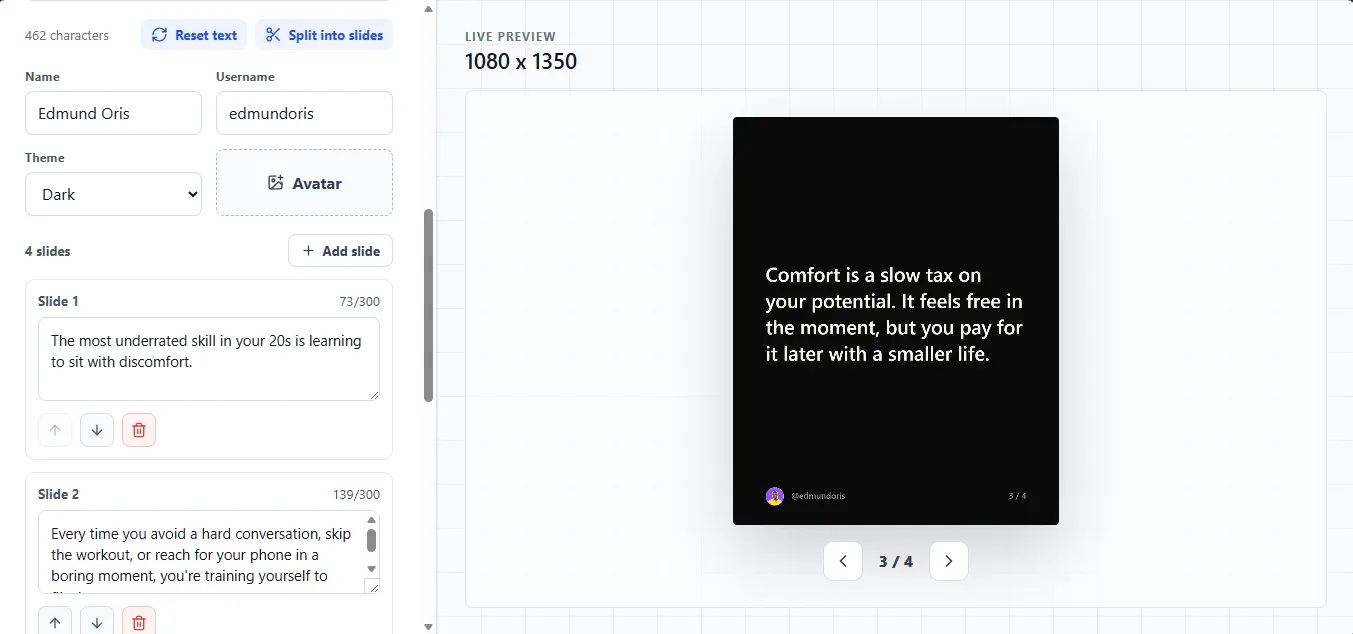Move Slide 1 down
The width and height of the screenshot is (1353, 634).
point(97,430)
